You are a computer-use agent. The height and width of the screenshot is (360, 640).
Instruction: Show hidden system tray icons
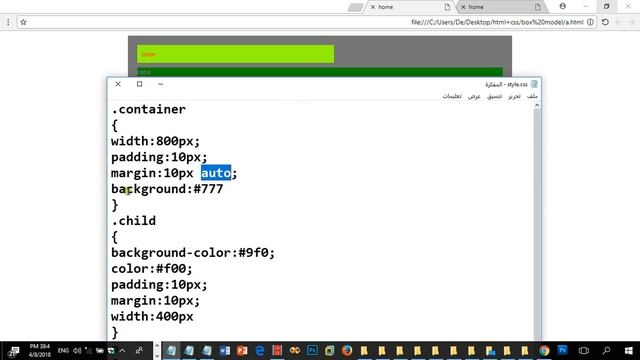[x=122, y=351]
